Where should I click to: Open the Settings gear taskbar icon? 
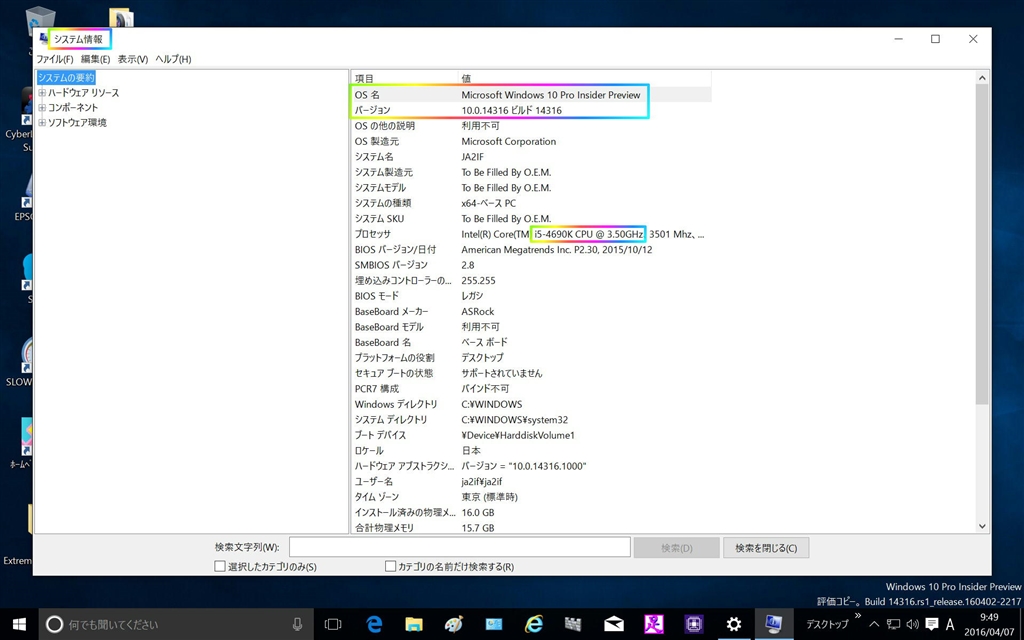(734, 624)
